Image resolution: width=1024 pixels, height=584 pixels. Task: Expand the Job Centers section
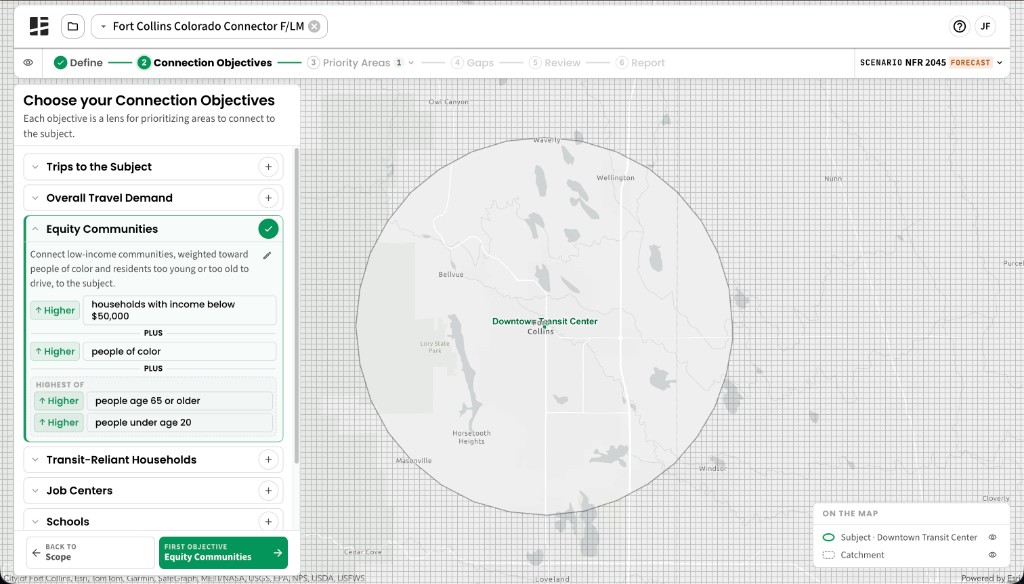(x=35, y=491)
